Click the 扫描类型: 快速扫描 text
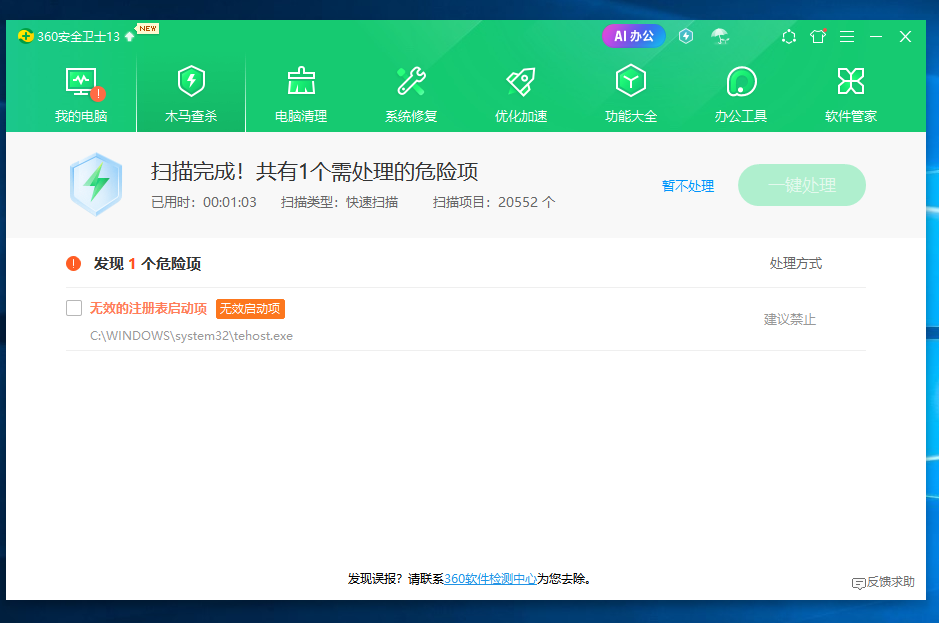The image size is (939, 623). tap(340, 202)
